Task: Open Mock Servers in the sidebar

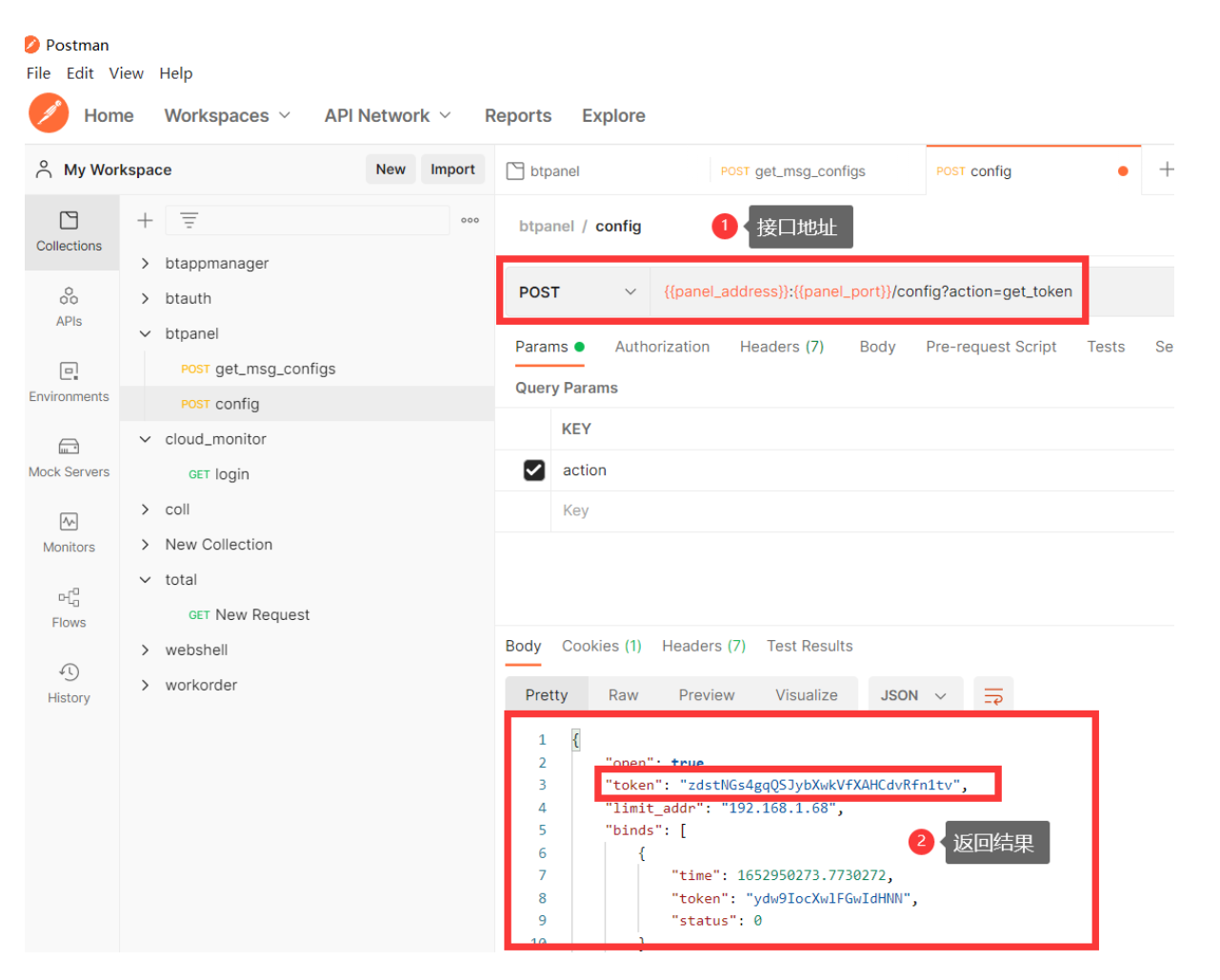Action: coord(69,457)
